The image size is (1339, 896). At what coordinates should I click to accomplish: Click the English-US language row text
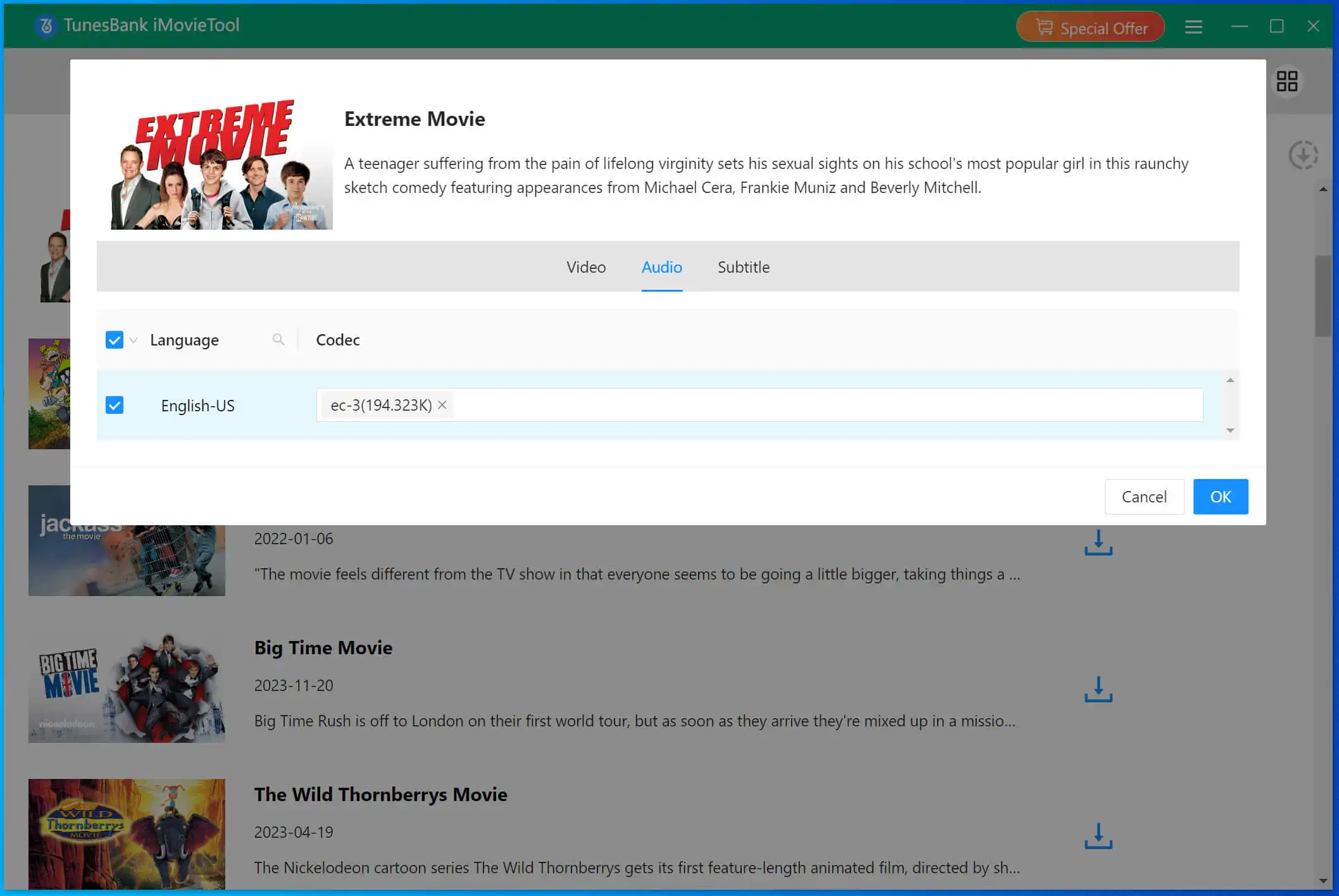tap(197, 406)
